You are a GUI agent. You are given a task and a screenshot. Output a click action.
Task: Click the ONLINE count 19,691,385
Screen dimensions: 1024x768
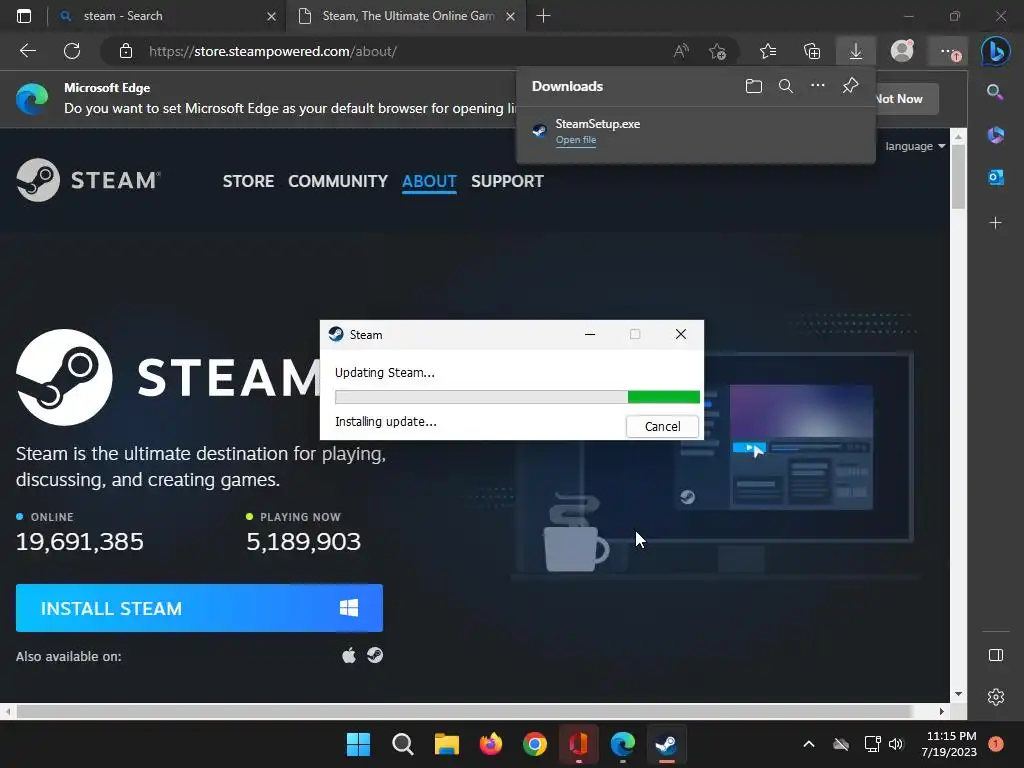(80, 541)
